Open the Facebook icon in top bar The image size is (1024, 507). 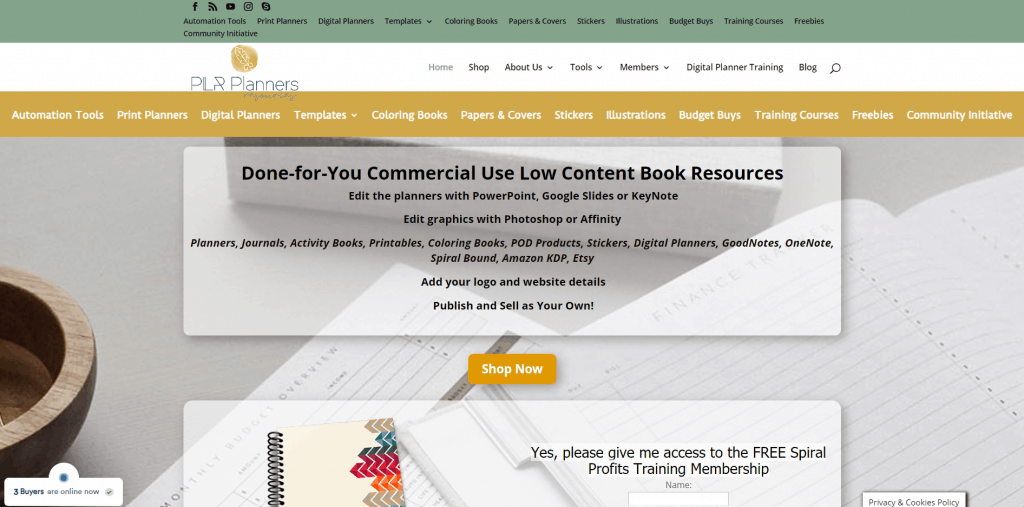point(195,7)
